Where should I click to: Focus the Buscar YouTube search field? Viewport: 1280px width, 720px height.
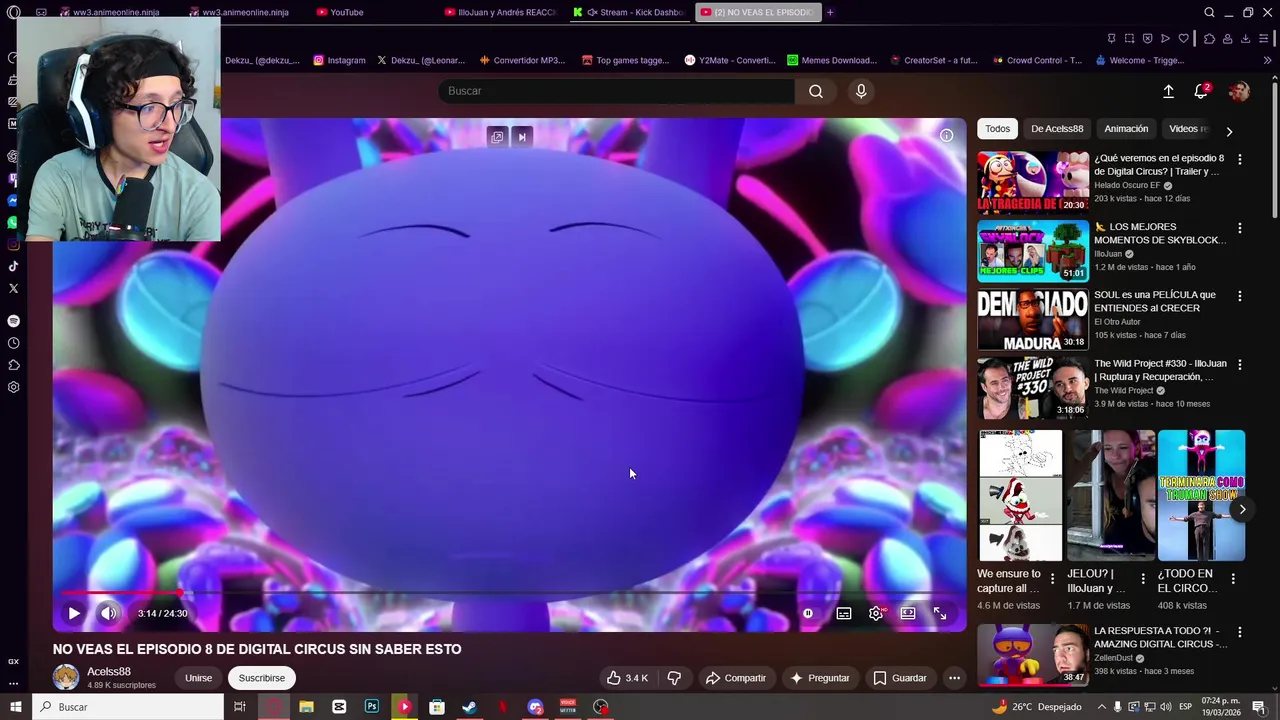click(616, 91)
